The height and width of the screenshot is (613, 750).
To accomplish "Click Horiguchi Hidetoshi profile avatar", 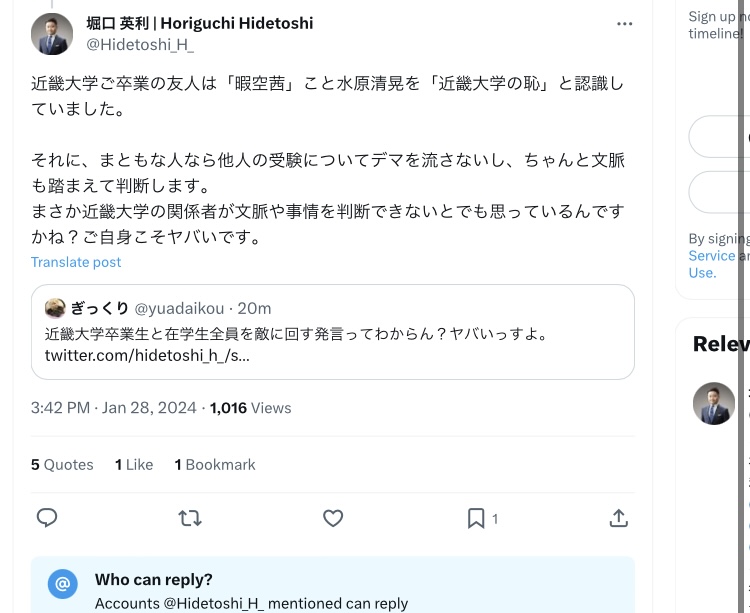I will click(52, 34).
